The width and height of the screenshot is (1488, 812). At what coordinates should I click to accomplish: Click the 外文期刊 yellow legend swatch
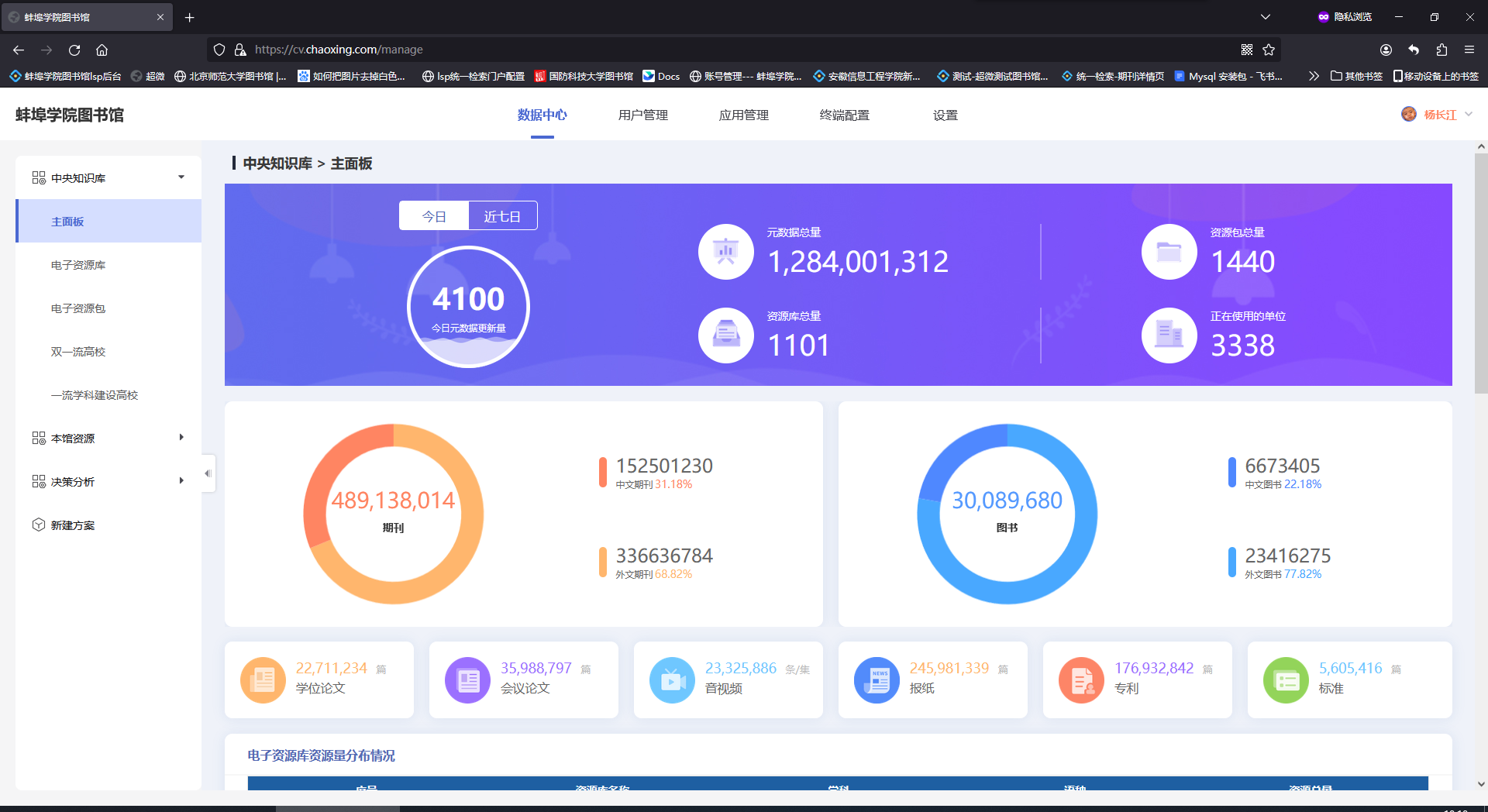603,563
